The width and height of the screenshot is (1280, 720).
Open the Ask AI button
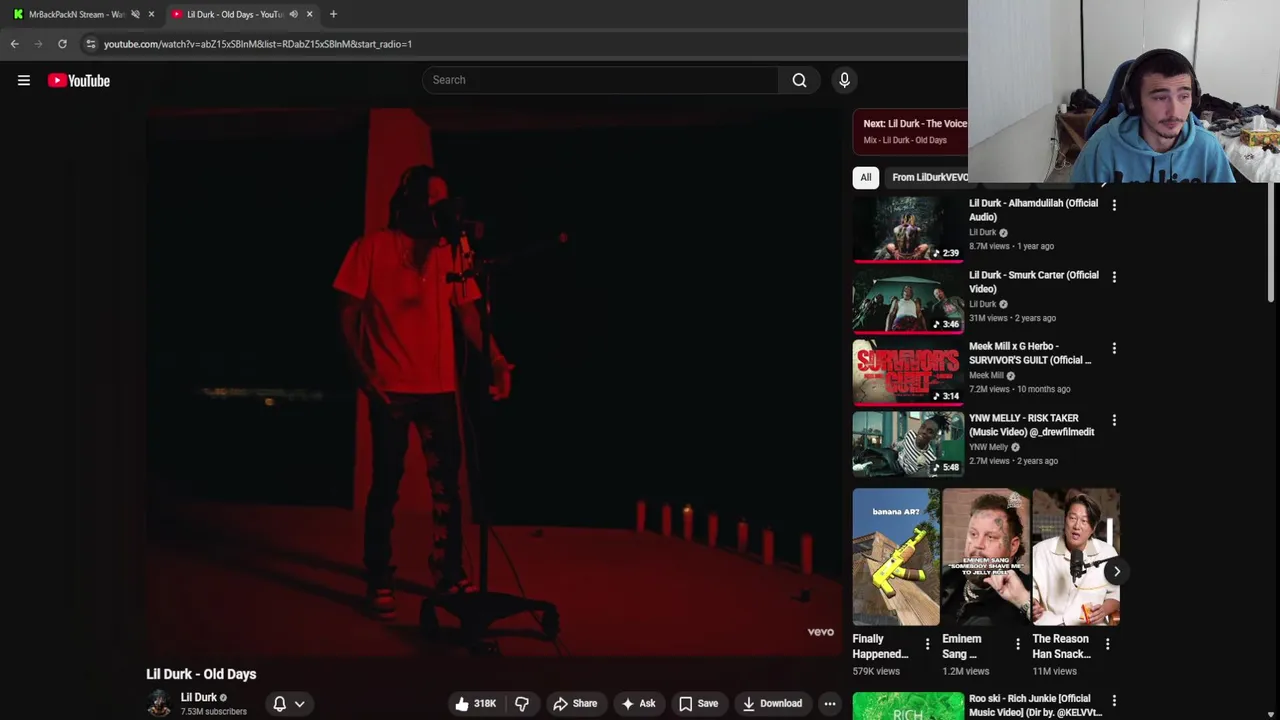(x=638, y=704)
